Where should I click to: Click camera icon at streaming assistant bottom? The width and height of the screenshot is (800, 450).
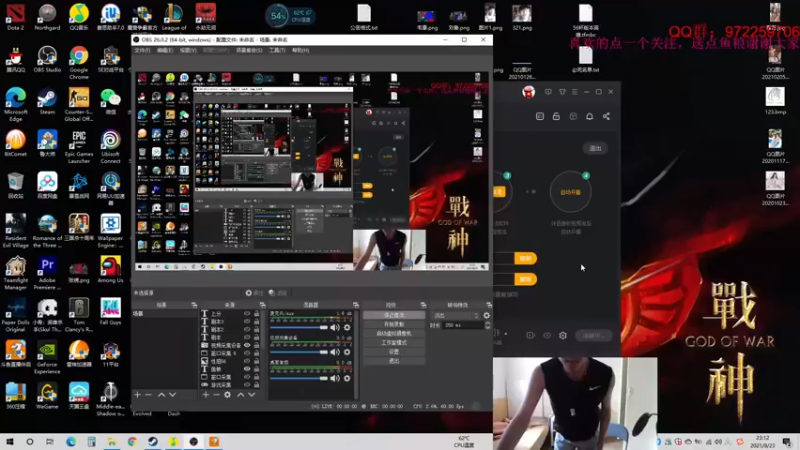click(x=530, y=335)
